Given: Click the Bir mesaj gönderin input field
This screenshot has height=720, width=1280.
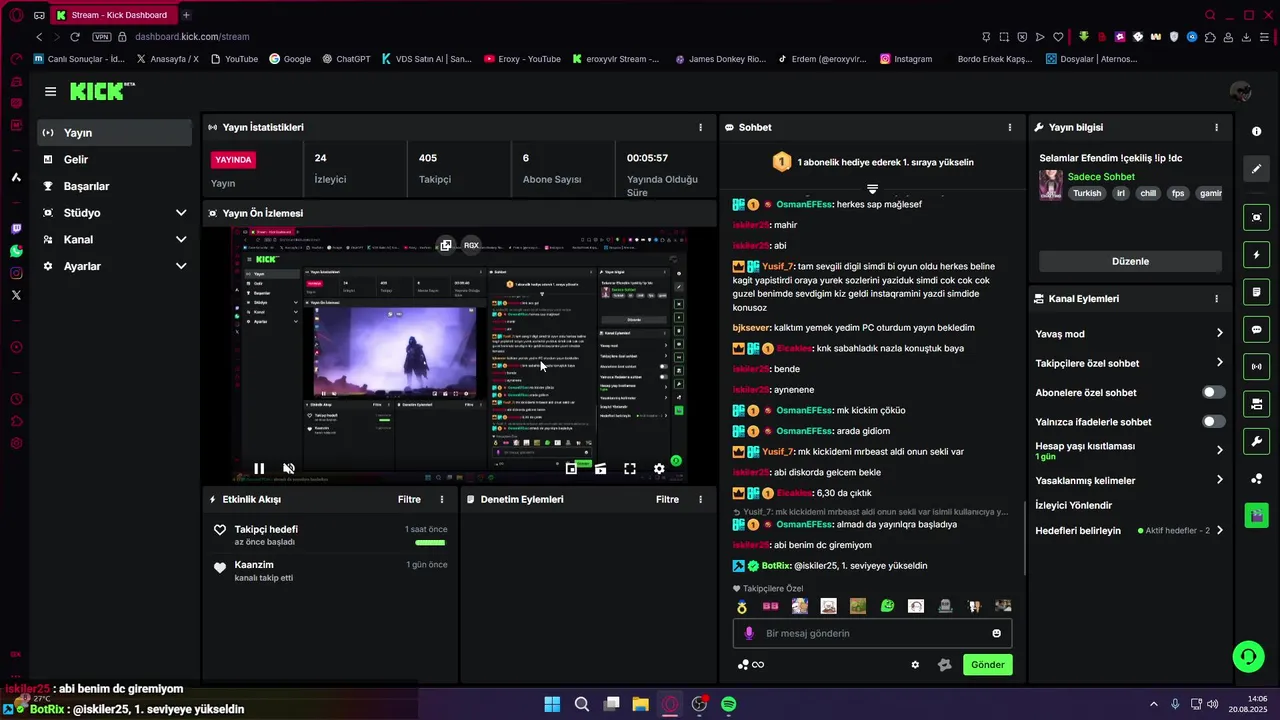Looking at the screenshot, I should click(x=872, y=633).
